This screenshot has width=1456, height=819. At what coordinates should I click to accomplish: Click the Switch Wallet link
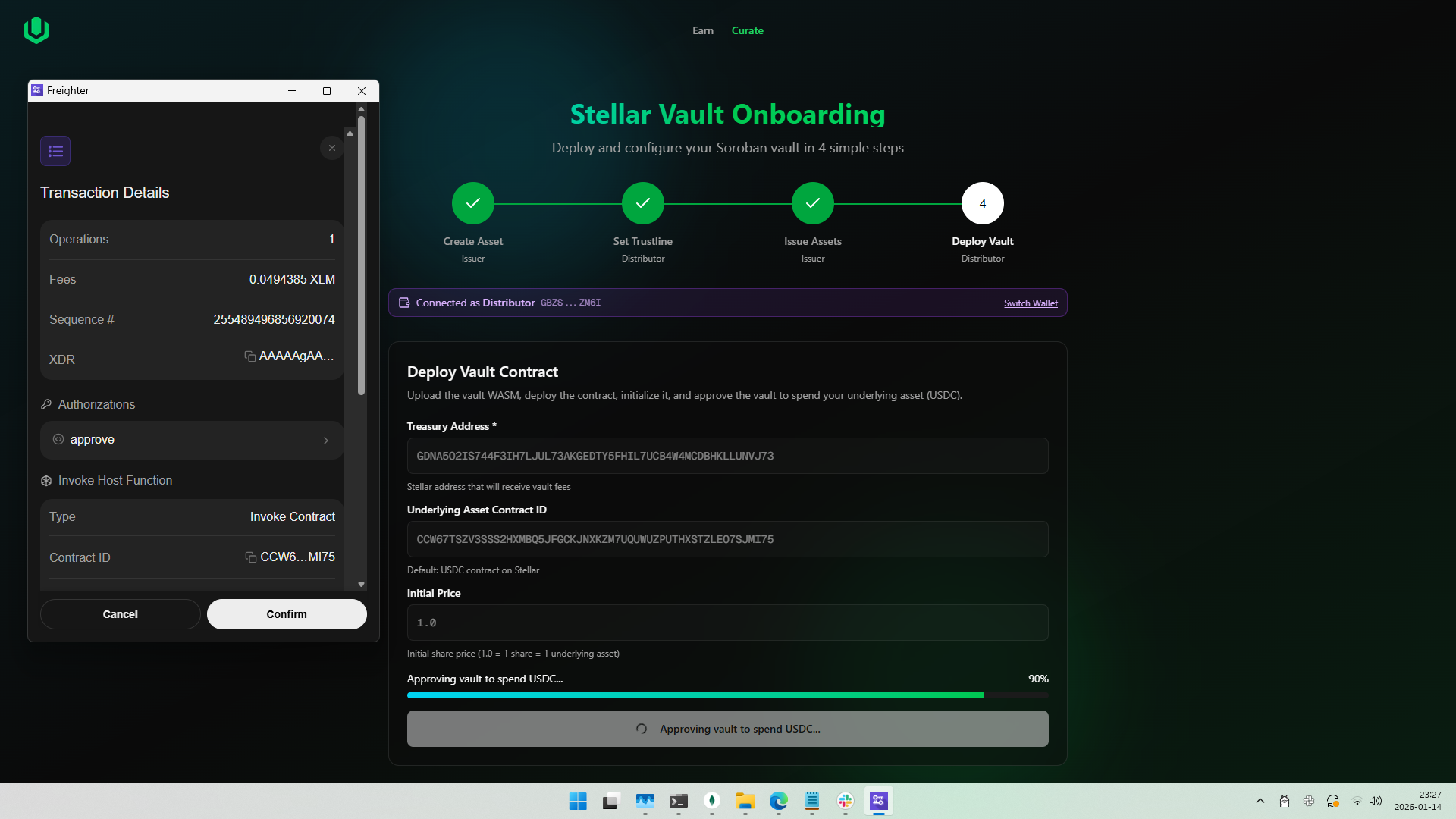(x=1030, y=303)
